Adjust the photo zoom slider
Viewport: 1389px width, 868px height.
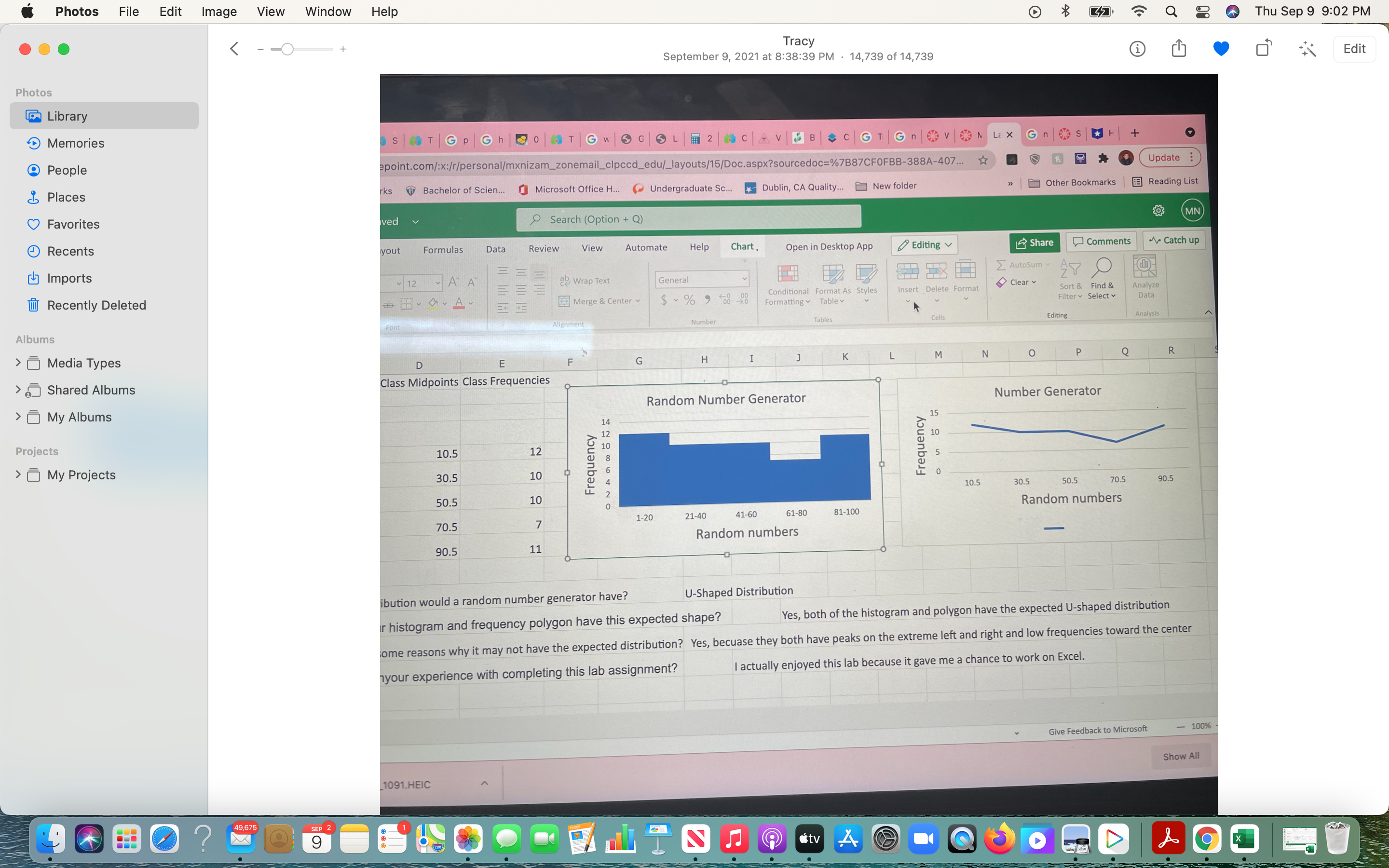click(x=287, y=49)
